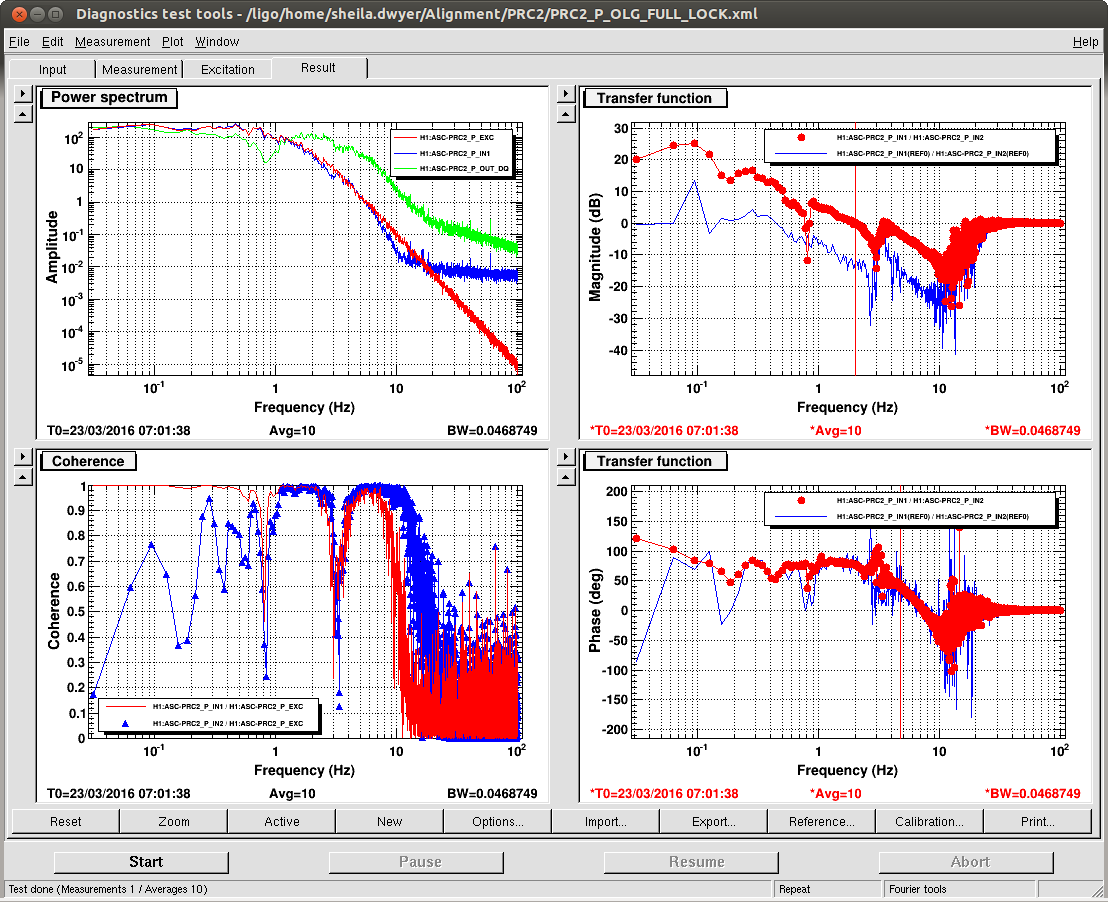The width and height of the screenshot is (1108, 902).
Task: Click up-arrow expander beside Power spectrum plot
Action: pyautogui.click(x=23, y=113)
